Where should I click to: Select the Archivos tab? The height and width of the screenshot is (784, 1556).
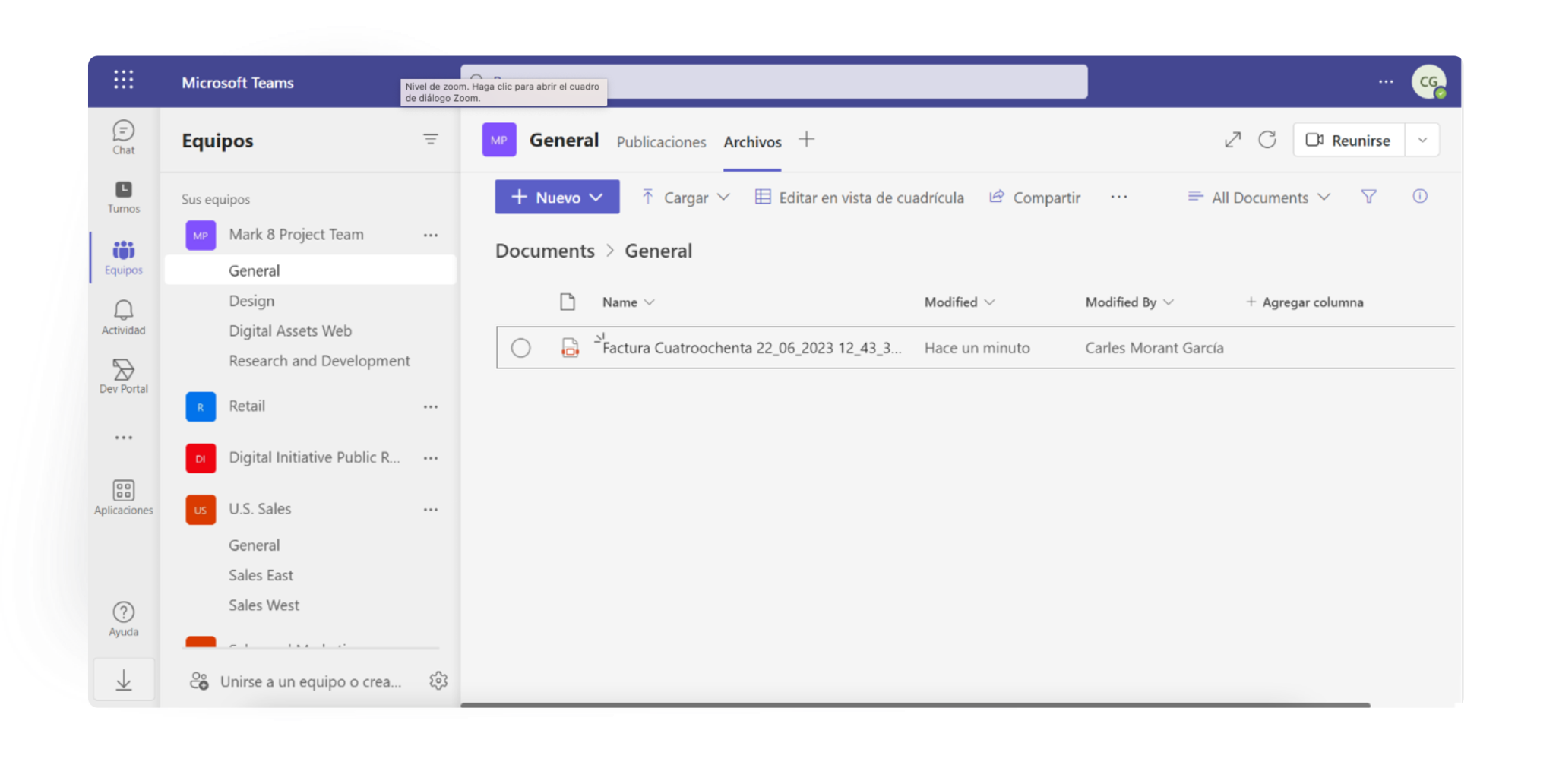pyautogui.click(x=752, y=142)
